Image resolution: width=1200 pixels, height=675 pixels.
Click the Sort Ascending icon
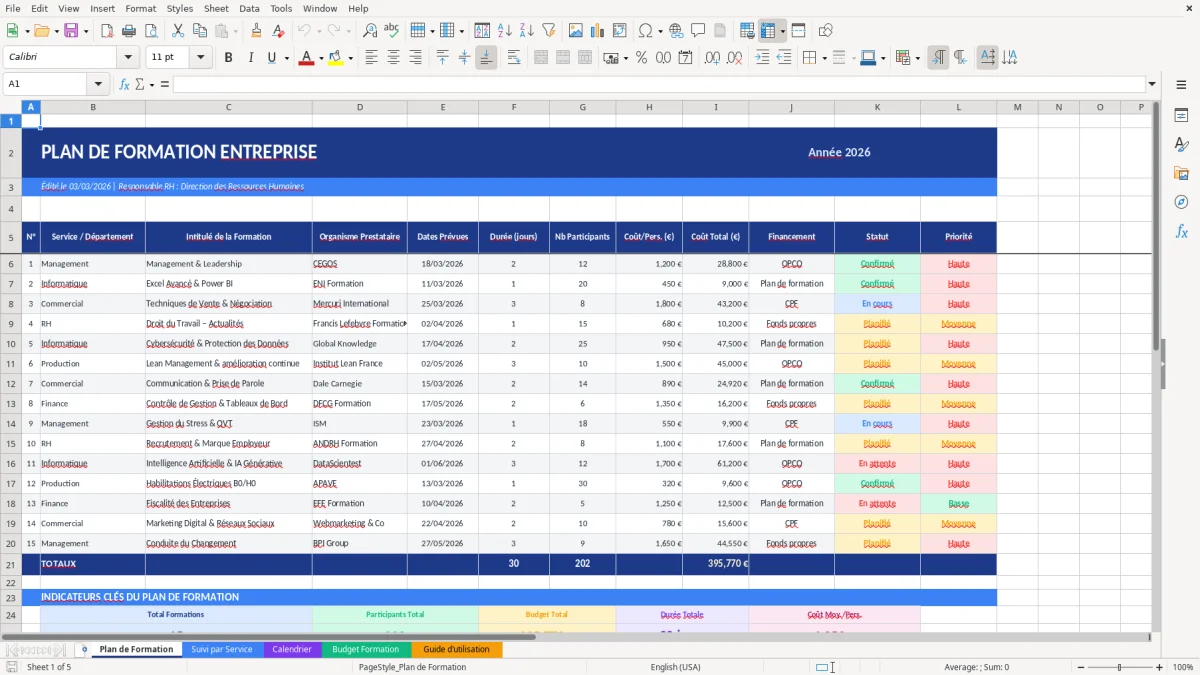(505, 30)
